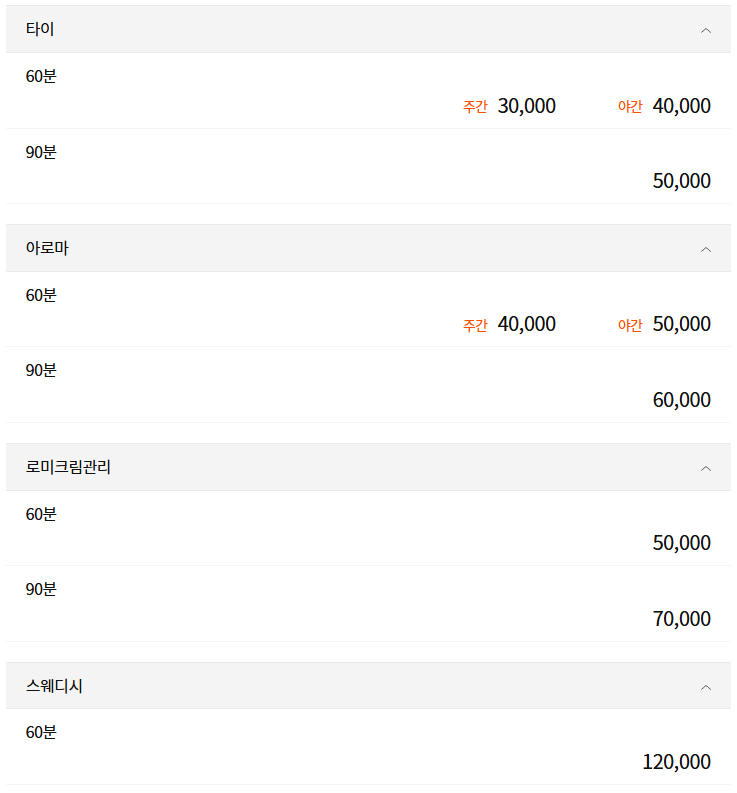Click the 야간 label in 아로마 row
The image size is (737, 793).
click(x=630, y=325)
